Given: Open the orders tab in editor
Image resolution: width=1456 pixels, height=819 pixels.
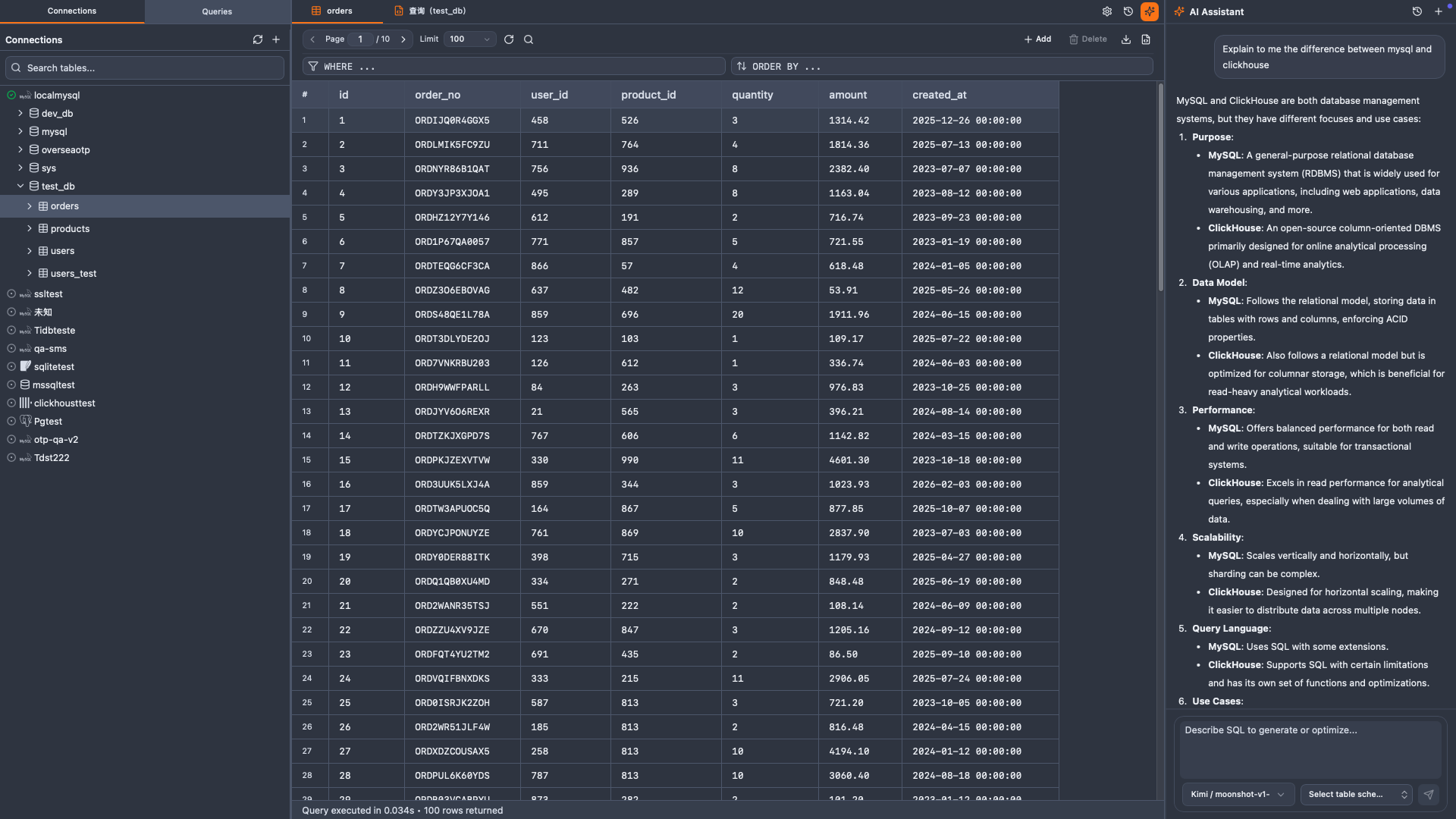Looking at the screenshot, I should [338, 11].
